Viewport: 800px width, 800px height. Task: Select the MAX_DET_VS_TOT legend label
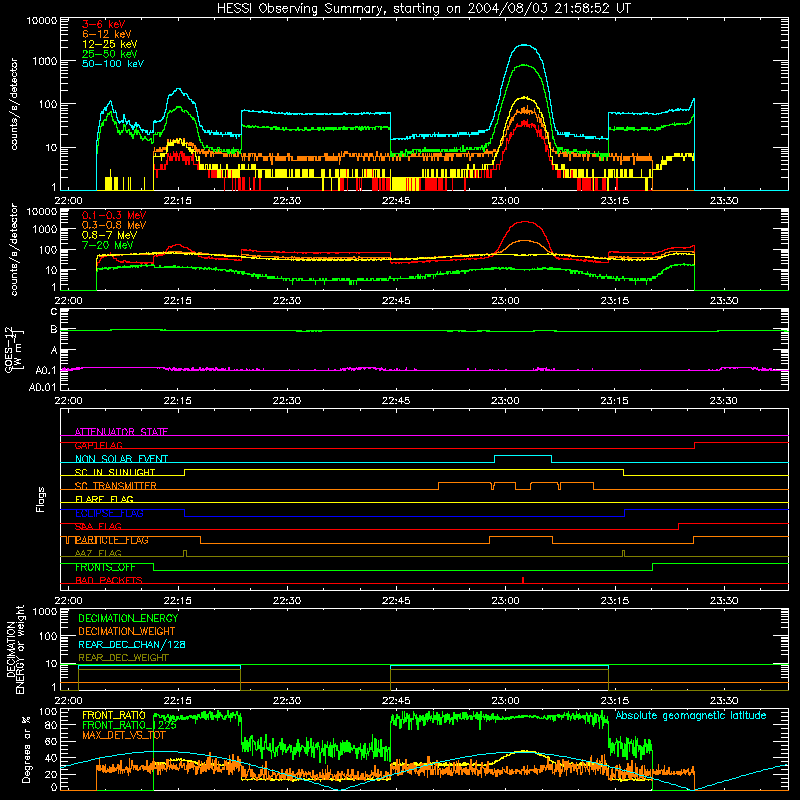pos(124,735)
